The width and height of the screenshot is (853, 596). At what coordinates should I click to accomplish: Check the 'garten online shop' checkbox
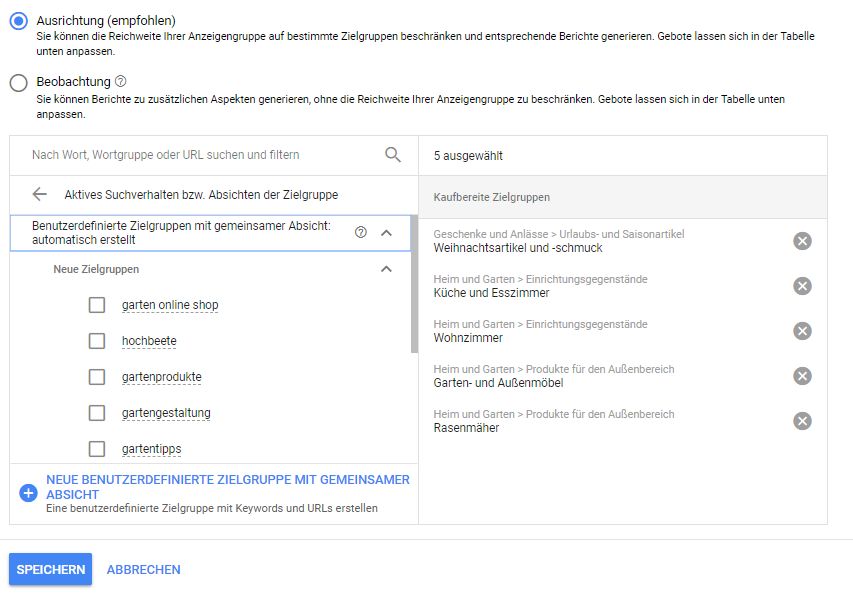[x=97, y=305]
